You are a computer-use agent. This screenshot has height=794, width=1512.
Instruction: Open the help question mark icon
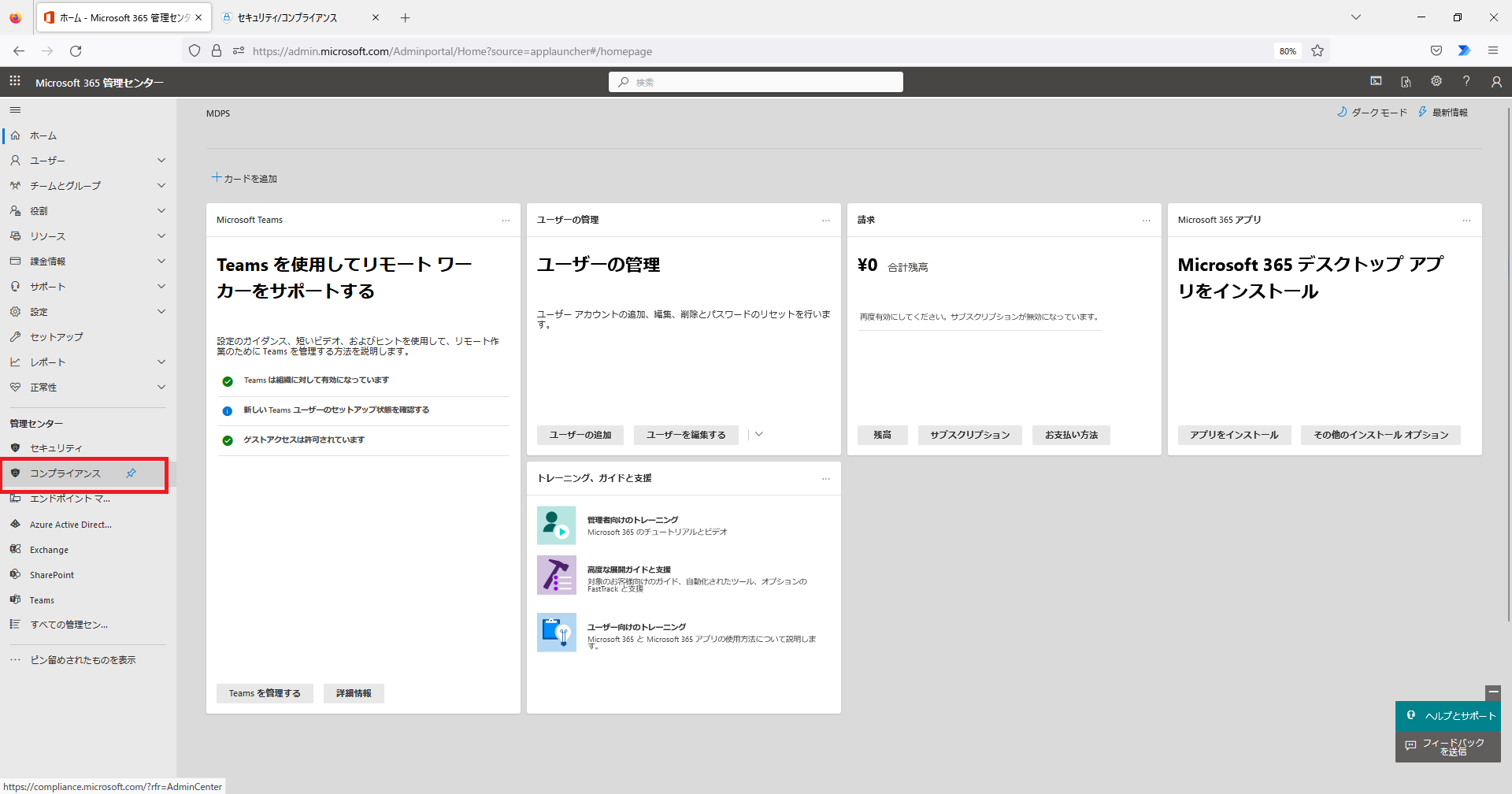[1466, 82]
